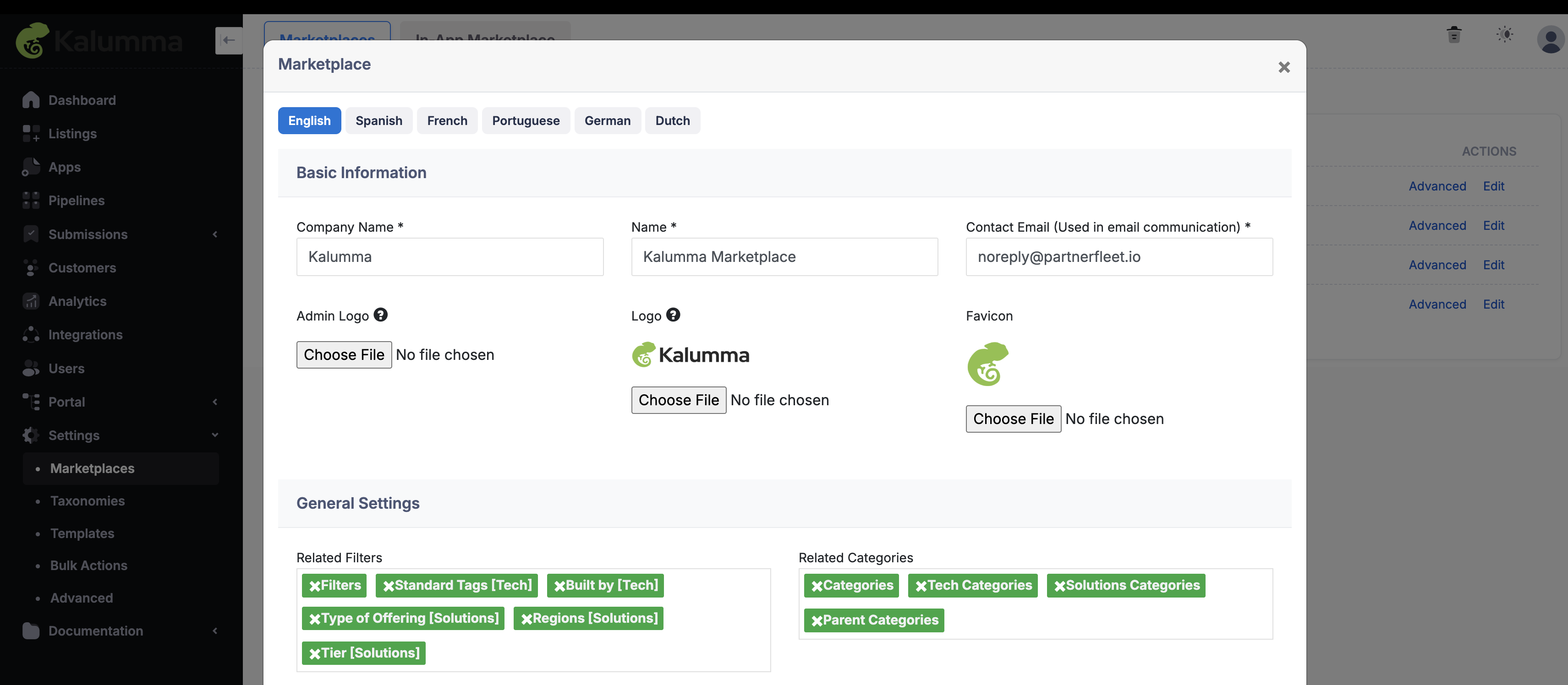Click the Analytics chart icon
Viewport: 1568px width, 685px height.
[30, 300]
